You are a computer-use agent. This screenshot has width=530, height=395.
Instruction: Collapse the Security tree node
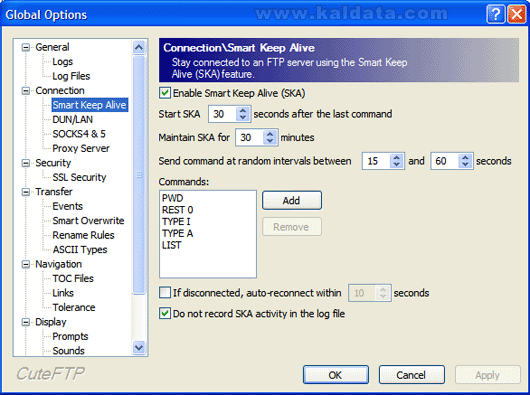click(26, 163)
